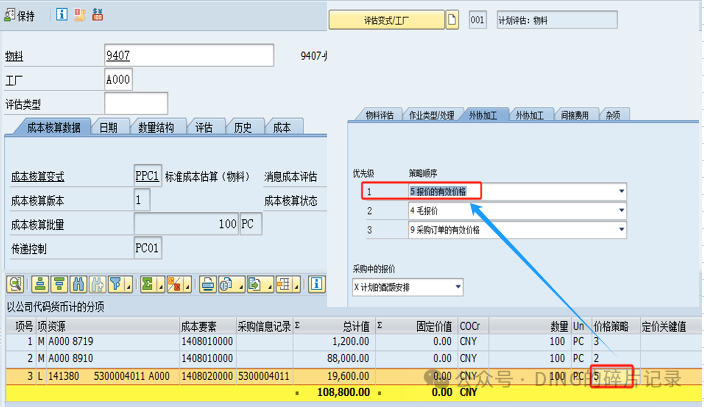Open the 作业类型/处理 tab
This screenshot has width=704, height=407.
(x=431, y=115)
